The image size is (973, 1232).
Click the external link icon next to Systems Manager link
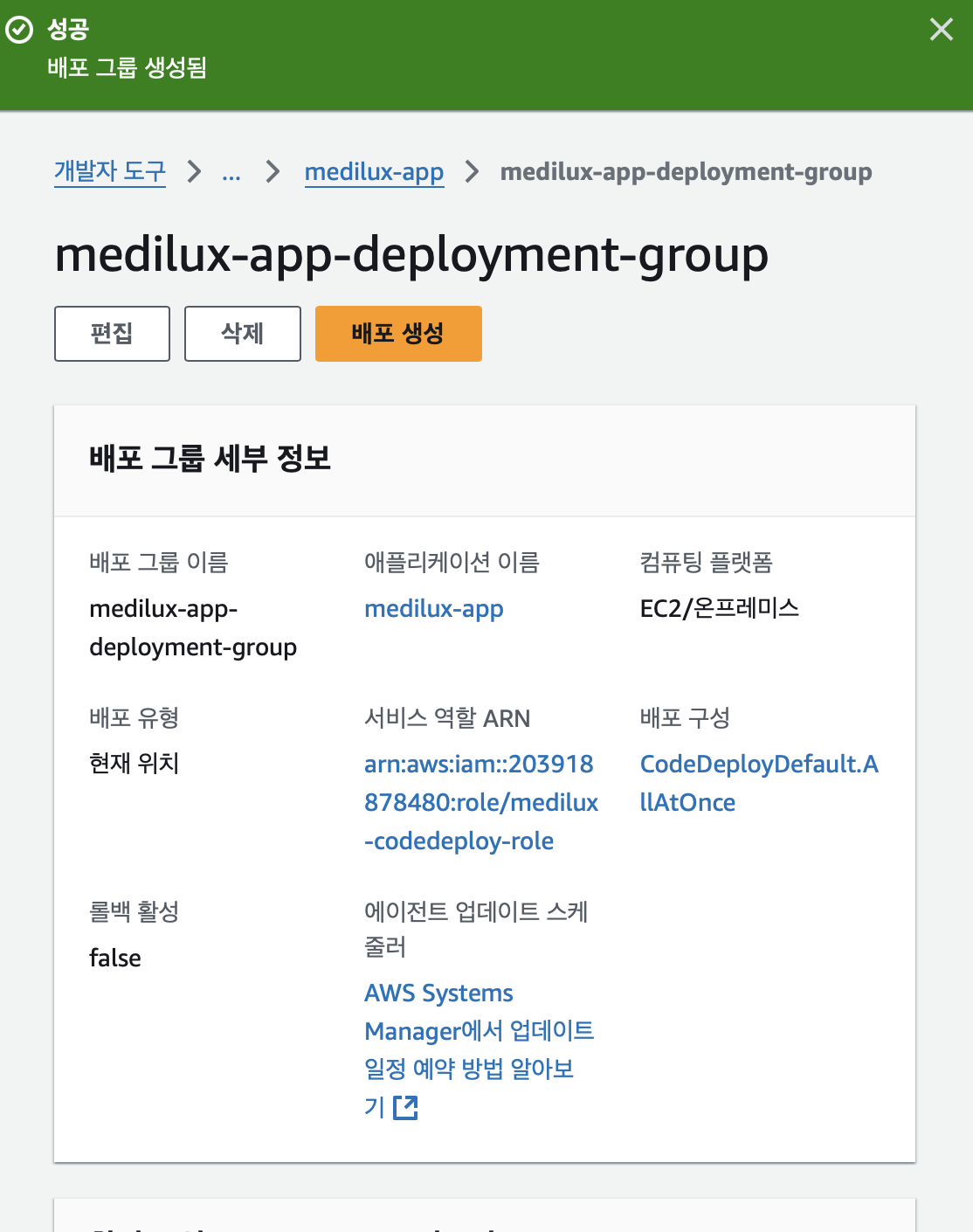pos(407,1107)
